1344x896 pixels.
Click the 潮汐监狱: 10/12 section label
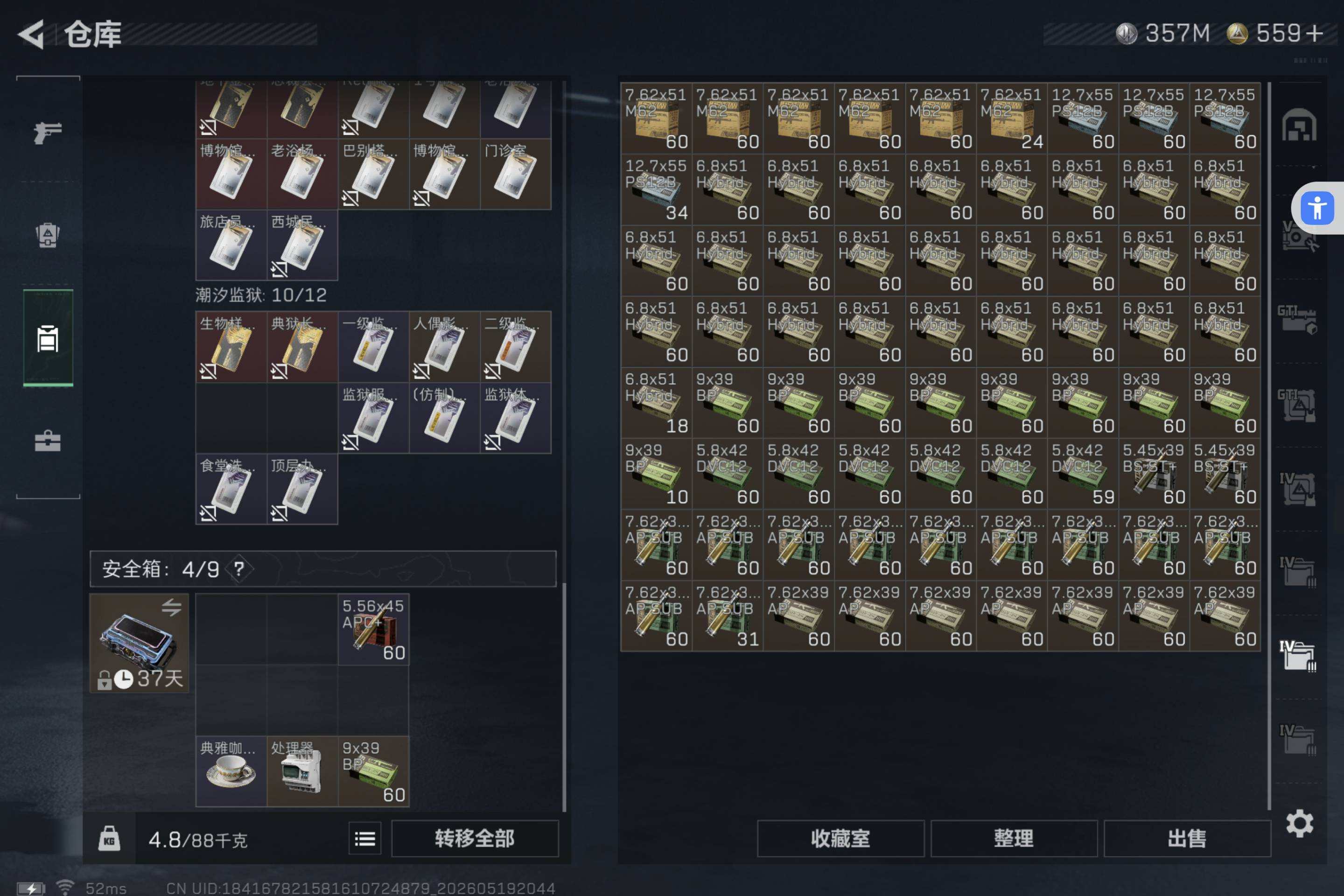click(261, 295)
